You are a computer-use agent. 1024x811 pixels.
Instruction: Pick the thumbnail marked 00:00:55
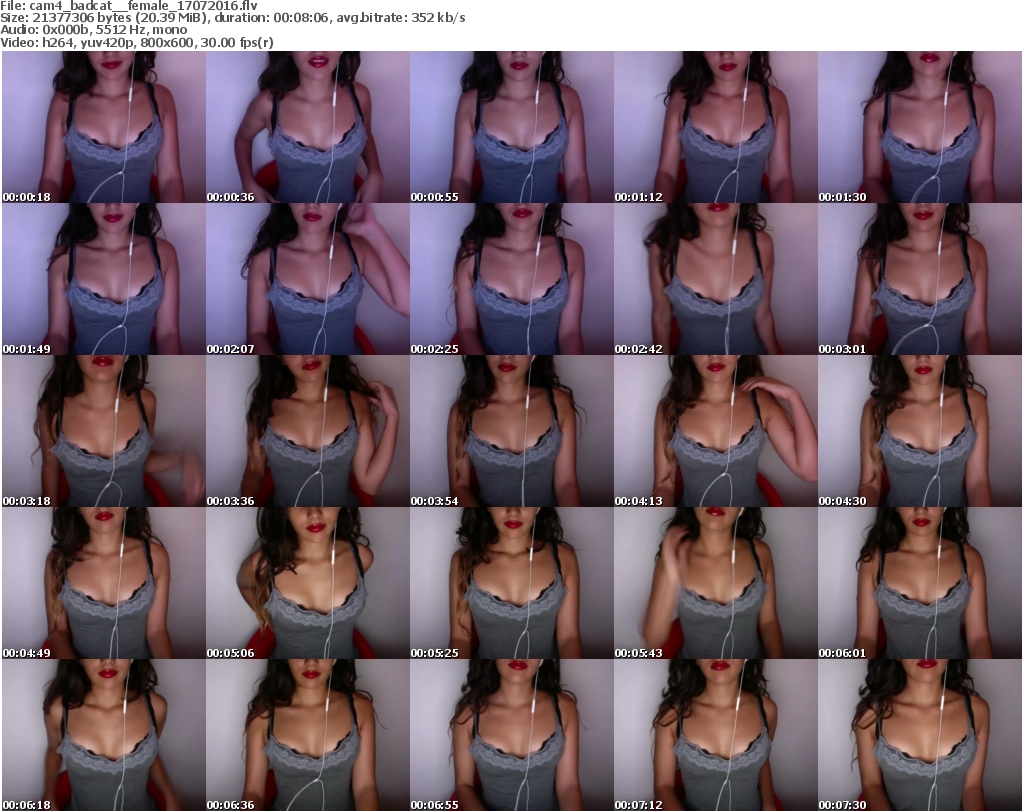(511, 127)
